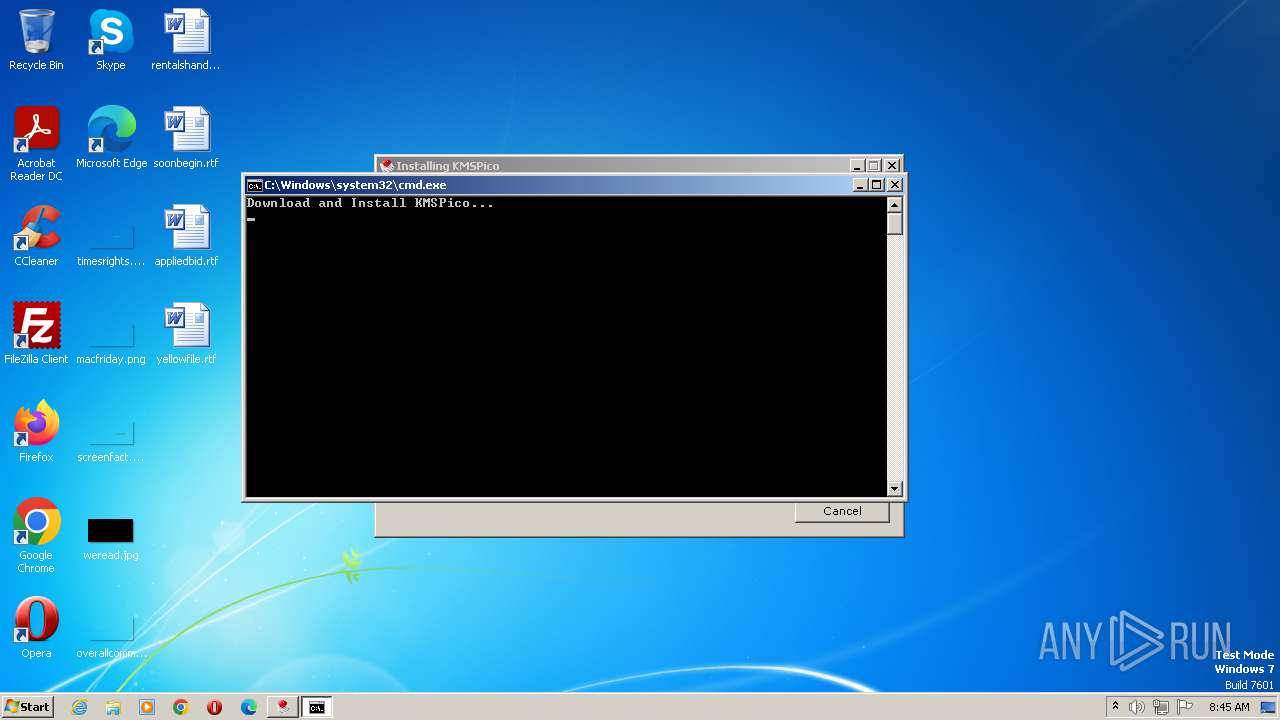Screen dimensions: 1280x720
Task: Open Opera from the taskbar
Action: pos(215,707)
